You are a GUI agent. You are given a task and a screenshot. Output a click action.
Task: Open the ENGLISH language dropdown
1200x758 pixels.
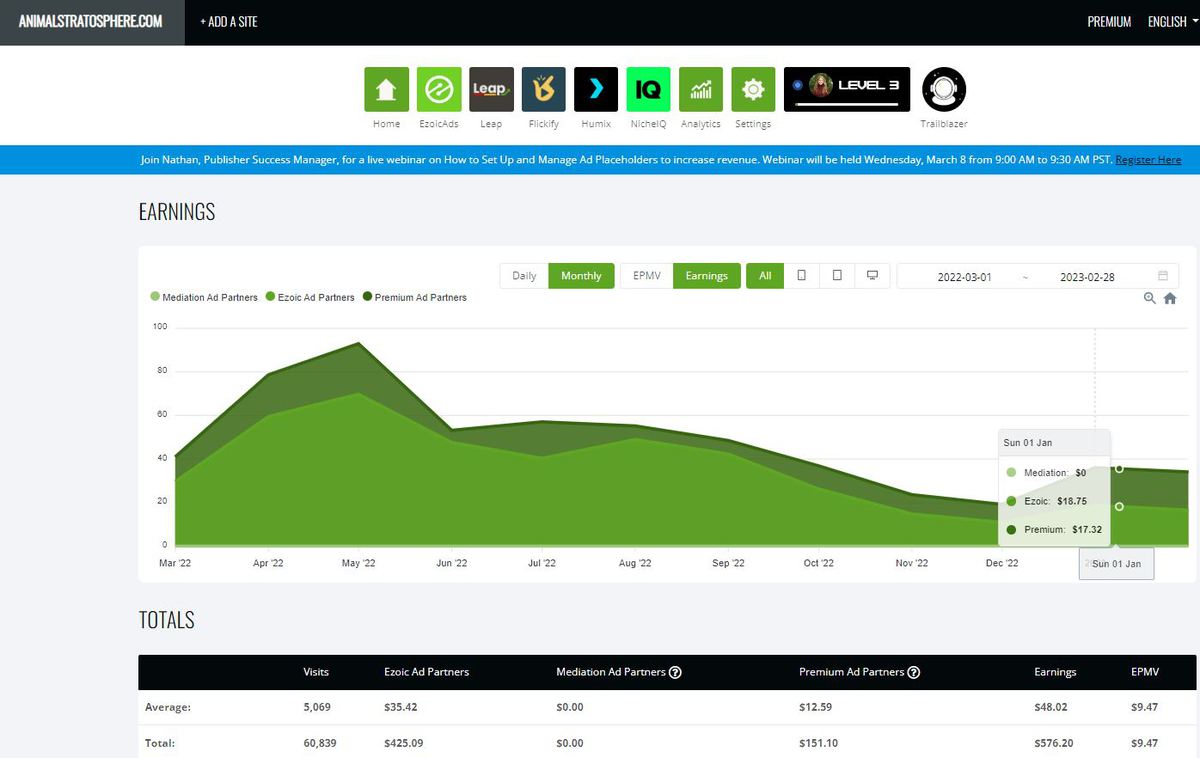(1173, 21)
